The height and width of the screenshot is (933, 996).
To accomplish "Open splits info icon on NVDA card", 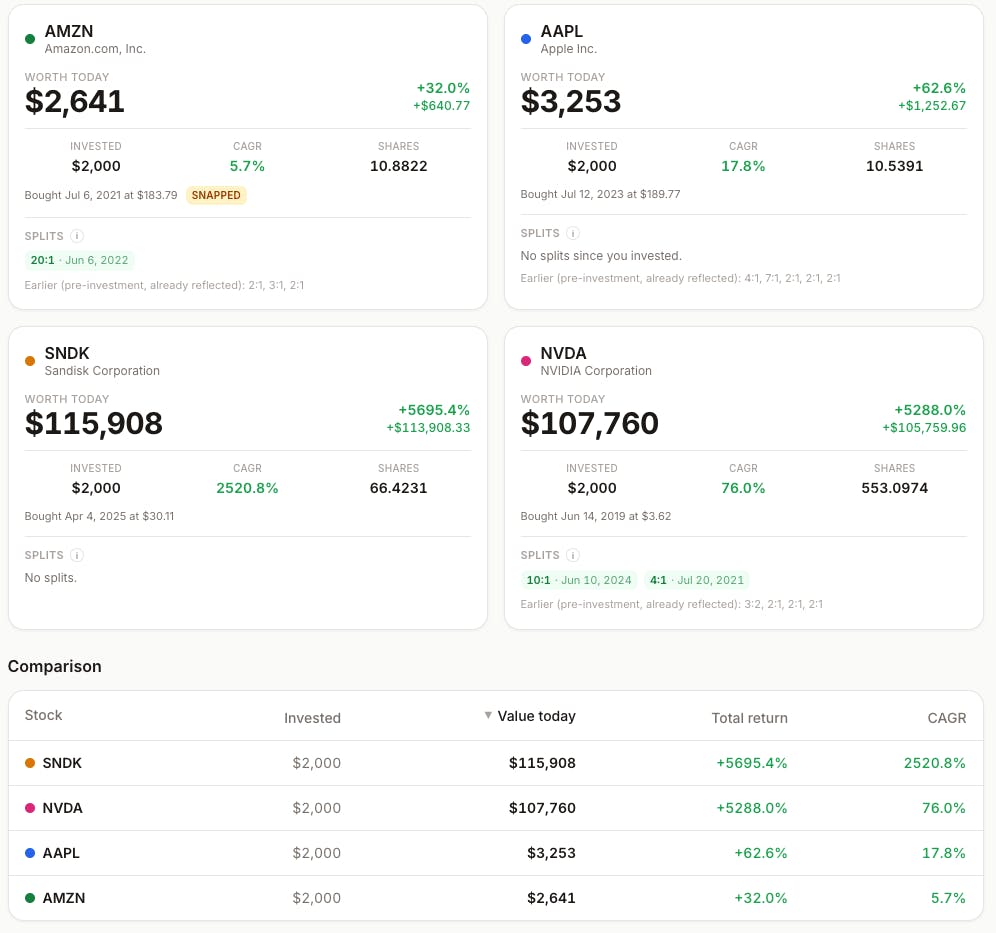I will [573, 555].
